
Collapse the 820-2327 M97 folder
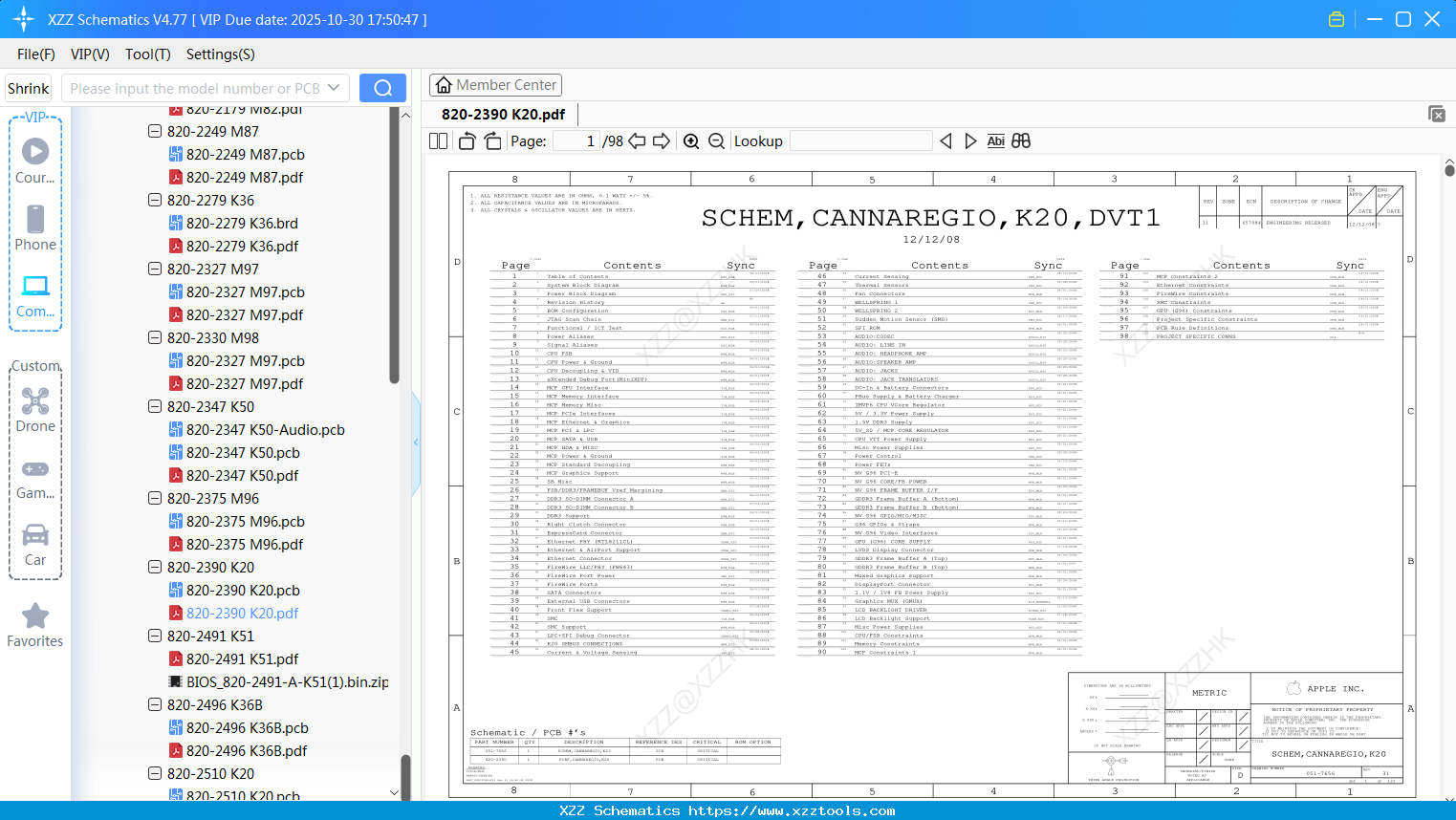point(155,269)
